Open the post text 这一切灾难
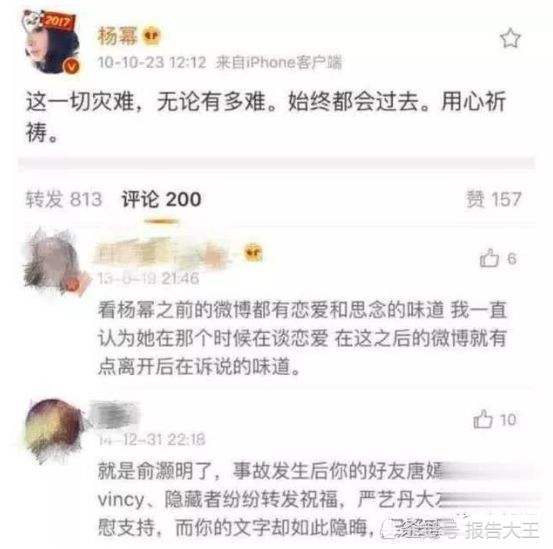Image resolution: width=553 pixels, height=549 pixels. coord(266,117)
